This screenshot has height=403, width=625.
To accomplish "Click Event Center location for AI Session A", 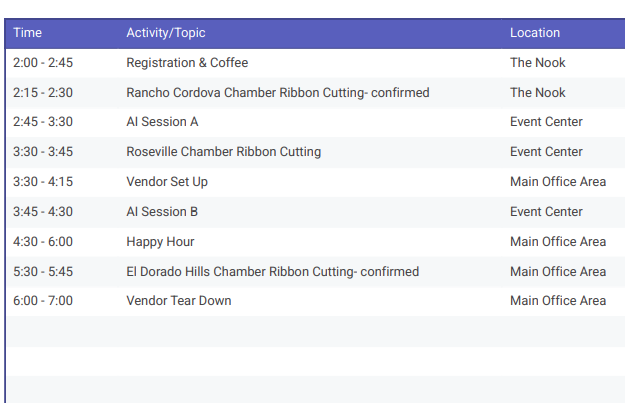I will tap(546, 122).
